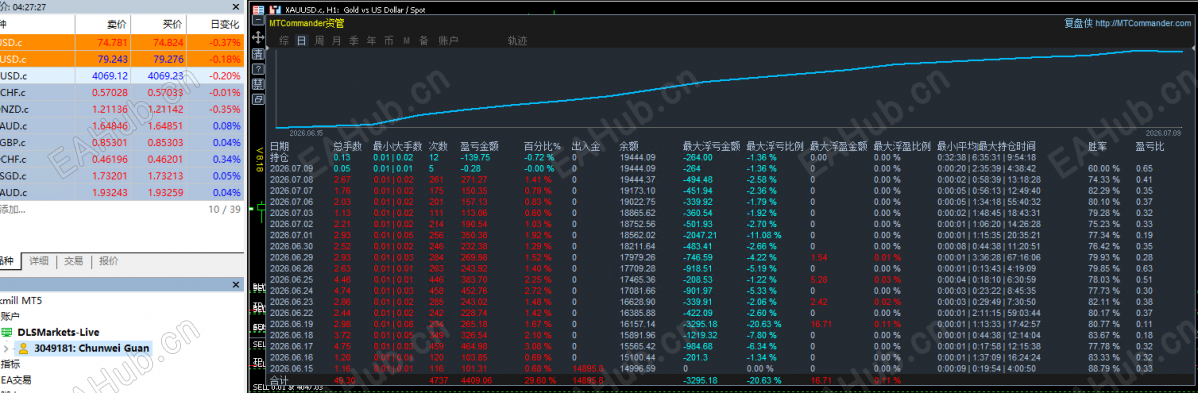Click the 买价 column header
The height and width of the screenshot is (393, 1198).
(173, 24)
